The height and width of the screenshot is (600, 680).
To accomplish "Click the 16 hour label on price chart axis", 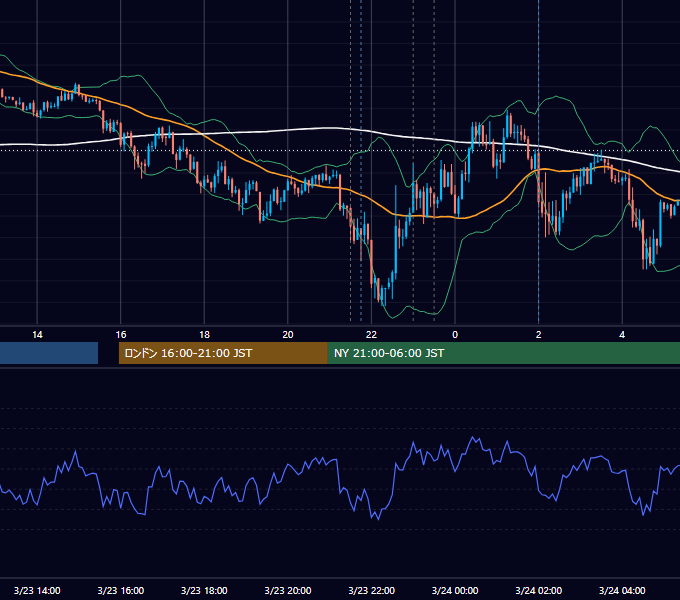I will click(x=121, y=335).
